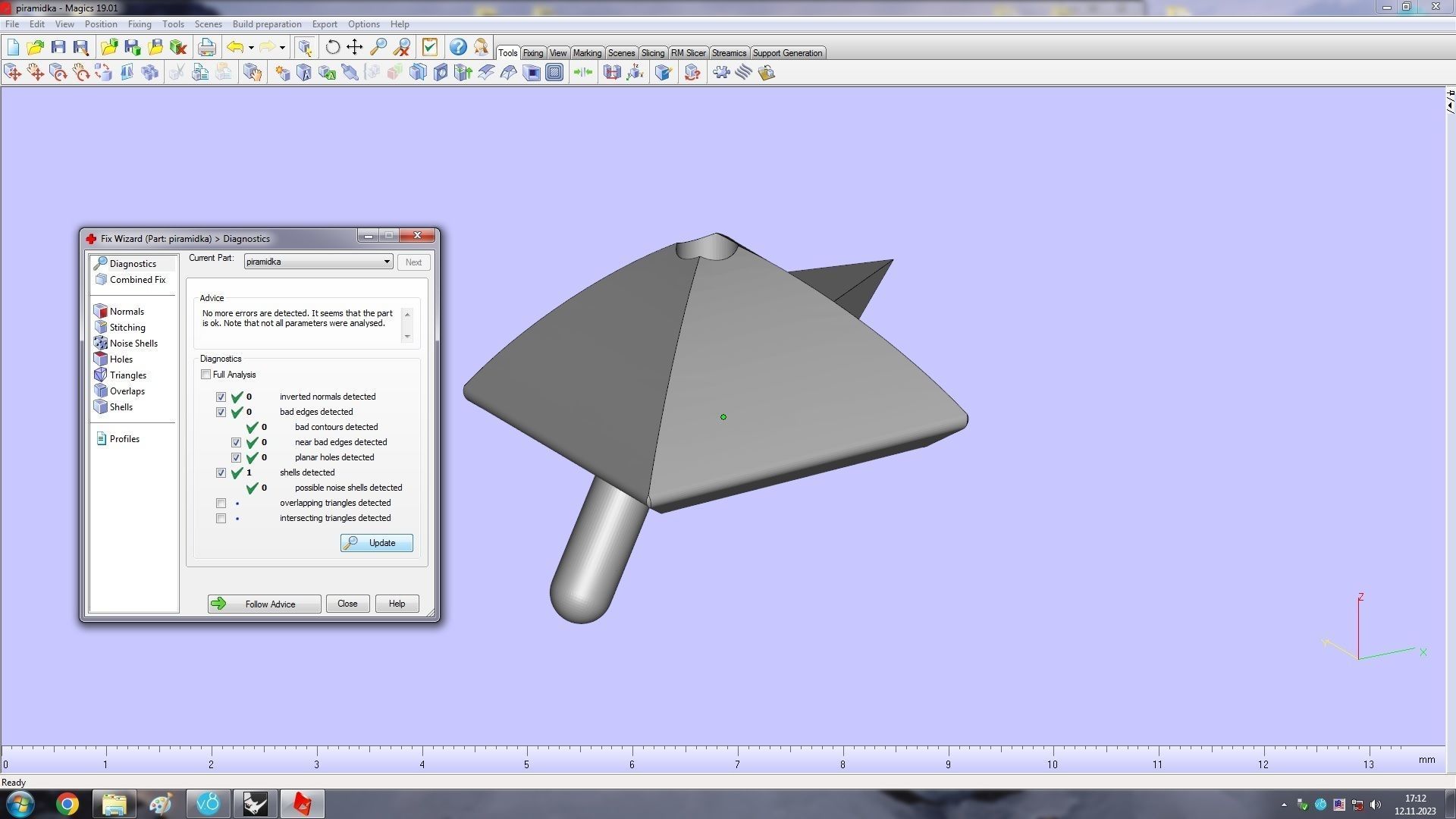Open the undo history dropdown arrow
The image size is (1456, 819).
click(251, 47)
